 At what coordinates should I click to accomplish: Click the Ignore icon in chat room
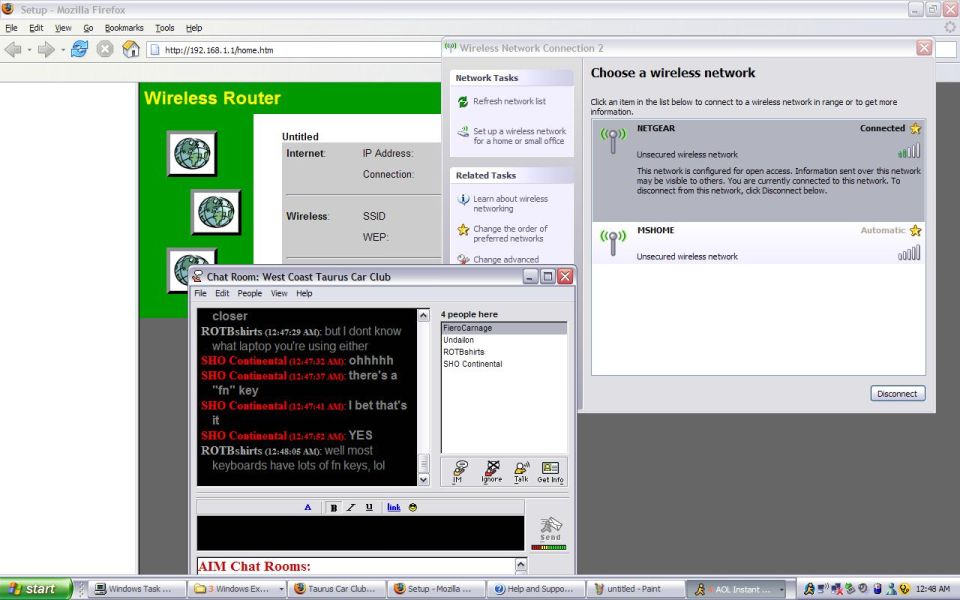pos(492,472)
